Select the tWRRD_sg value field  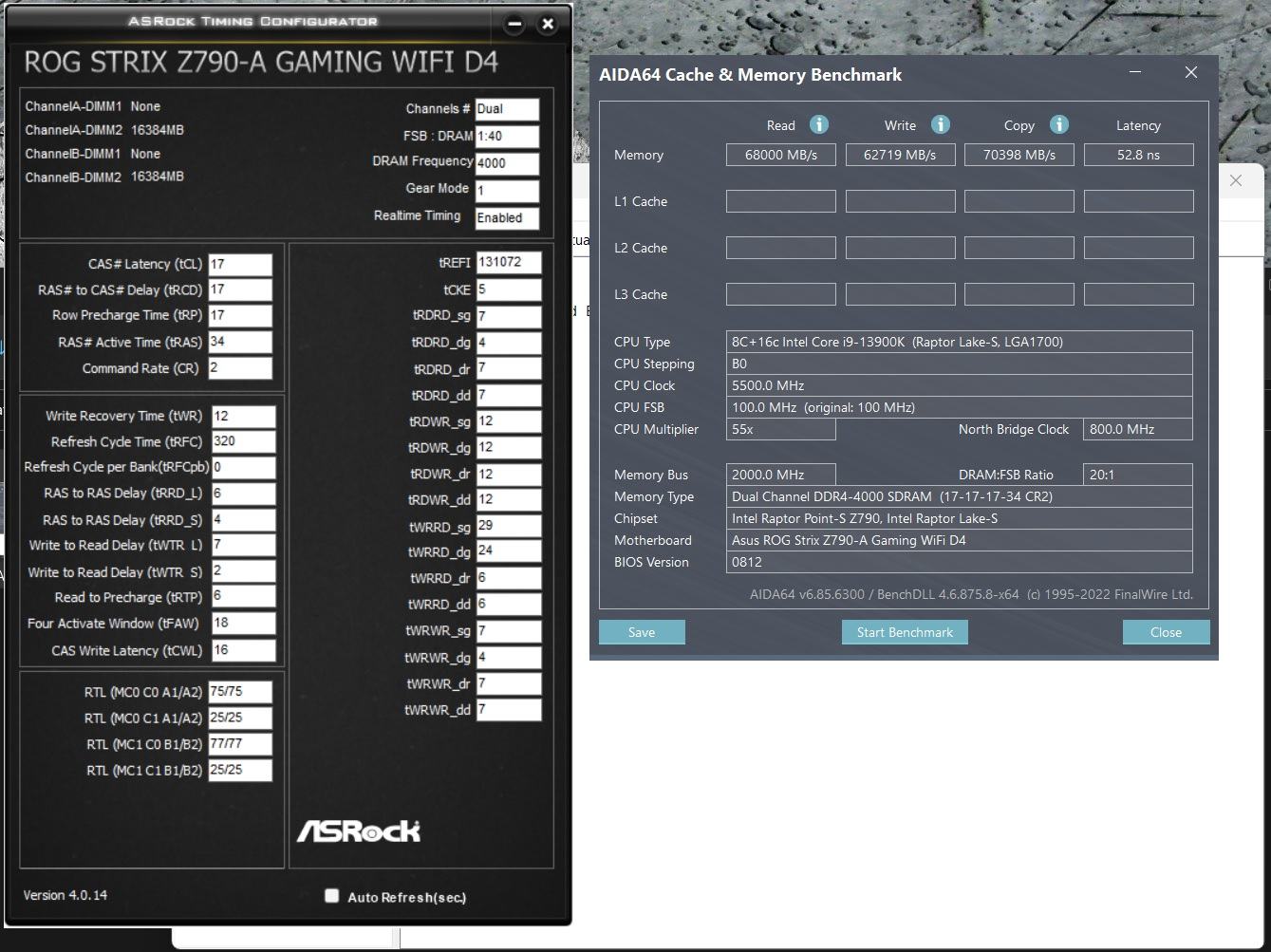[x=509, y=525]
